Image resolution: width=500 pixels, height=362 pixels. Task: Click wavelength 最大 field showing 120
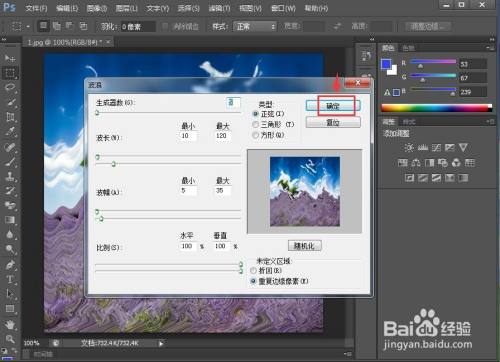click(x=223, y=136)
